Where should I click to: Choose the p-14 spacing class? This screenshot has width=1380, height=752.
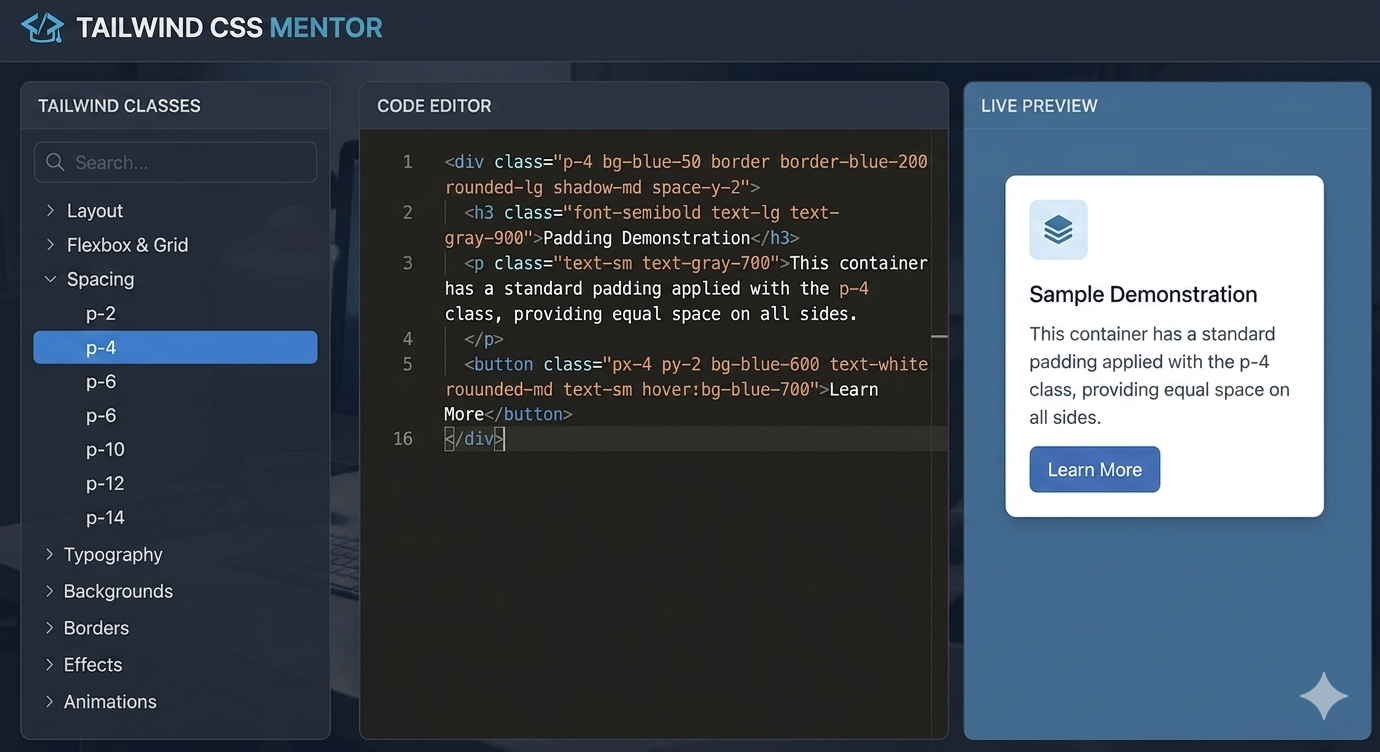(105, 517)
